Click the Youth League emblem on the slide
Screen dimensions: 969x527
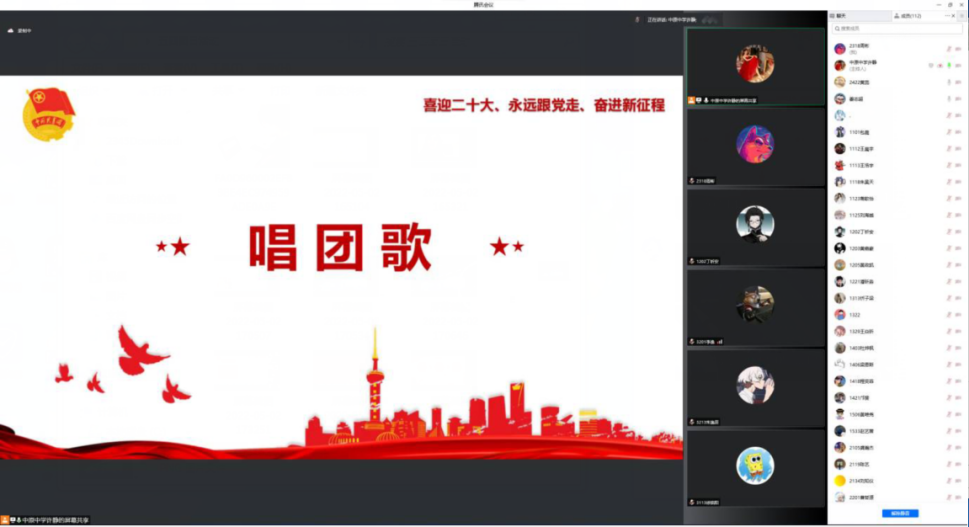click(48, 114)
